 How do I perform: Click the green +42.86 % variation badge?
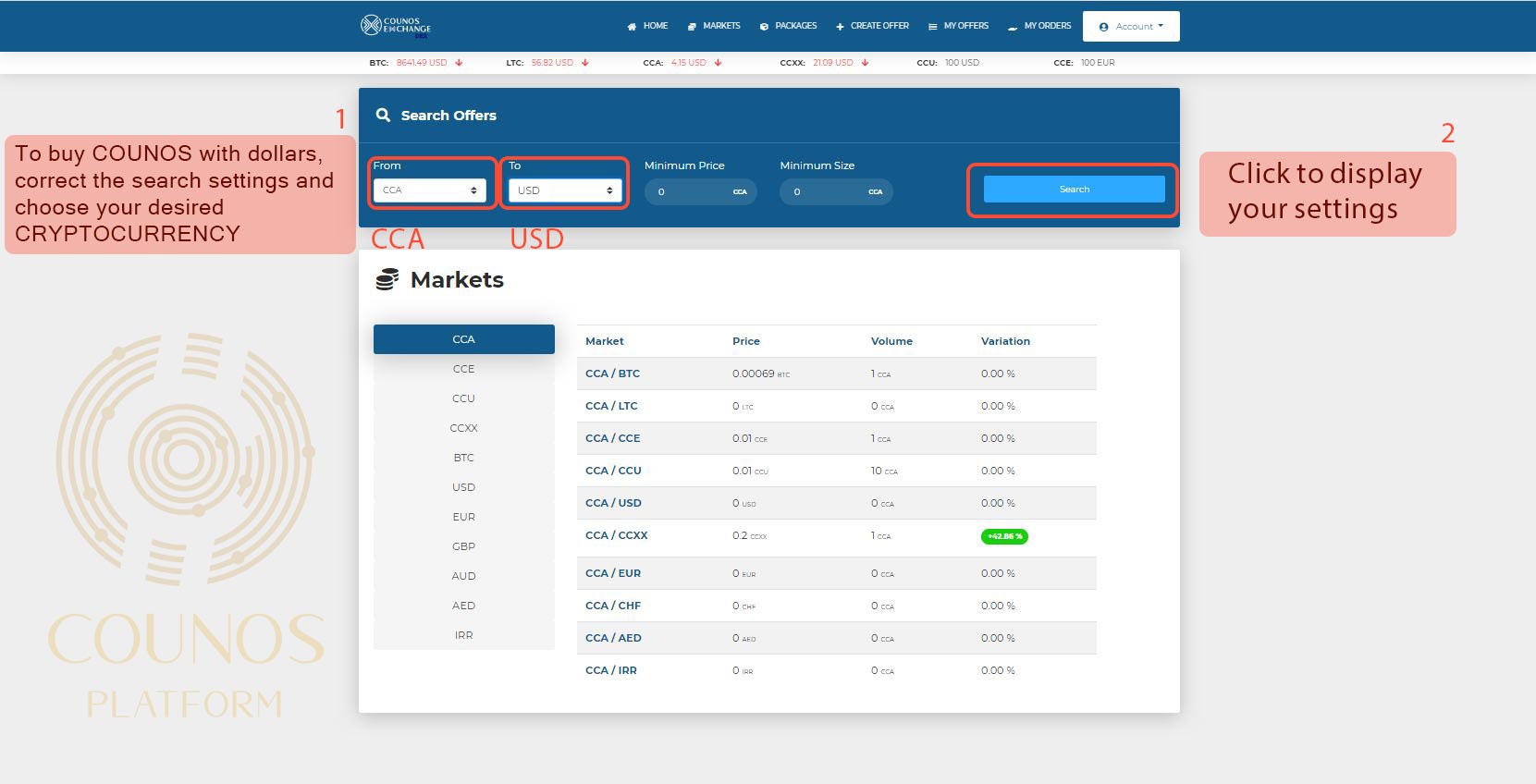click(x=1004, y=536)
